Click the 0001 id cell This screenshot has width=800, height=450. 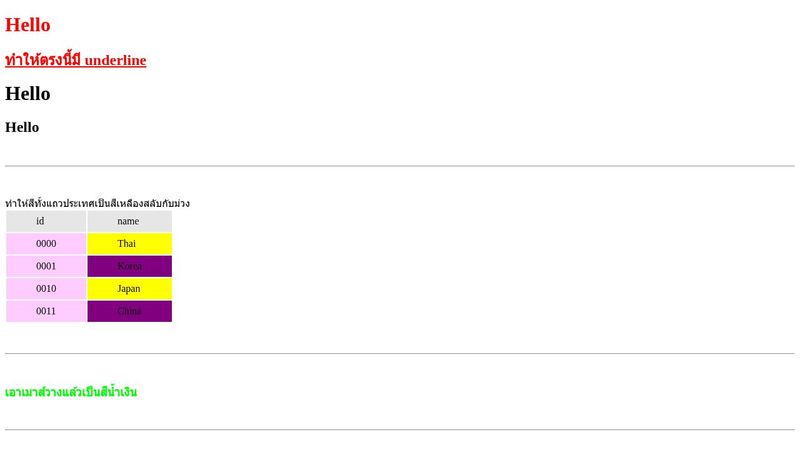coord(46,266)
